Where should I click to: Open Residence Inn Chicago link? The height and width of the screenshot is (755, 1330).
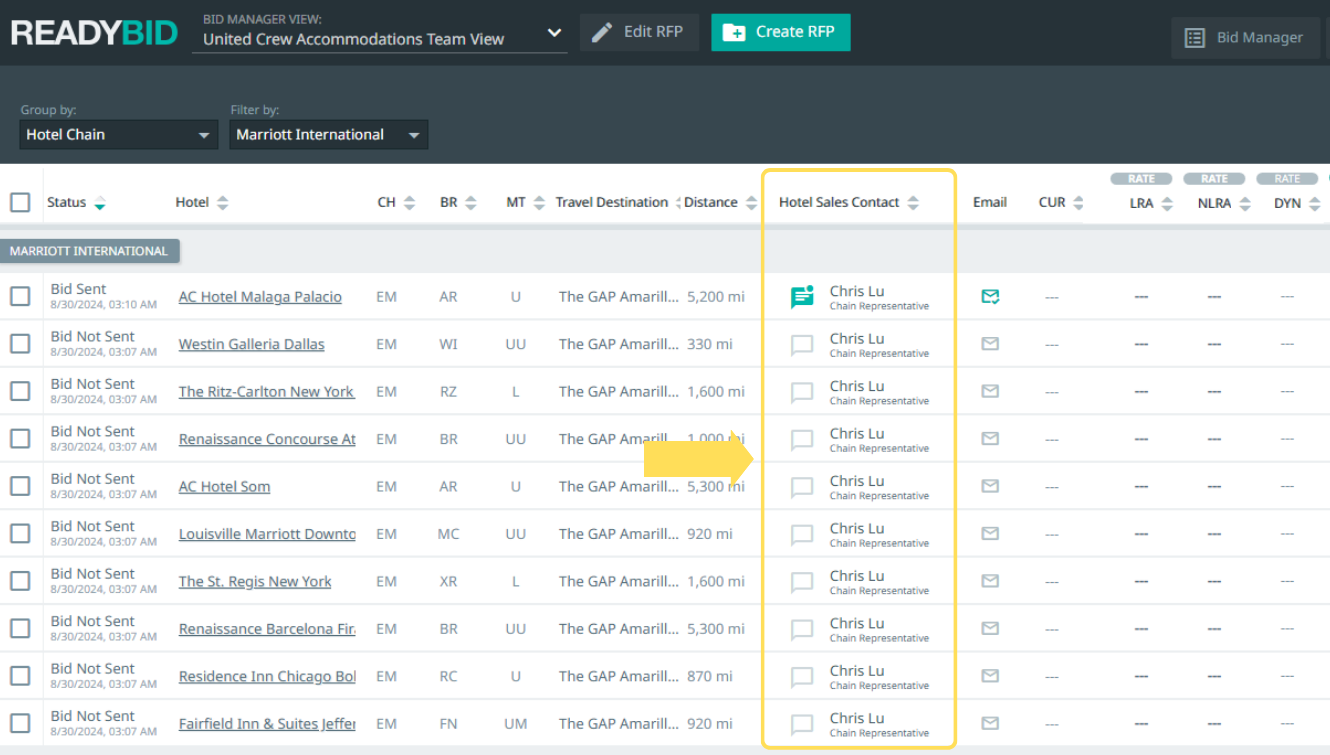[x=267, y=676]
